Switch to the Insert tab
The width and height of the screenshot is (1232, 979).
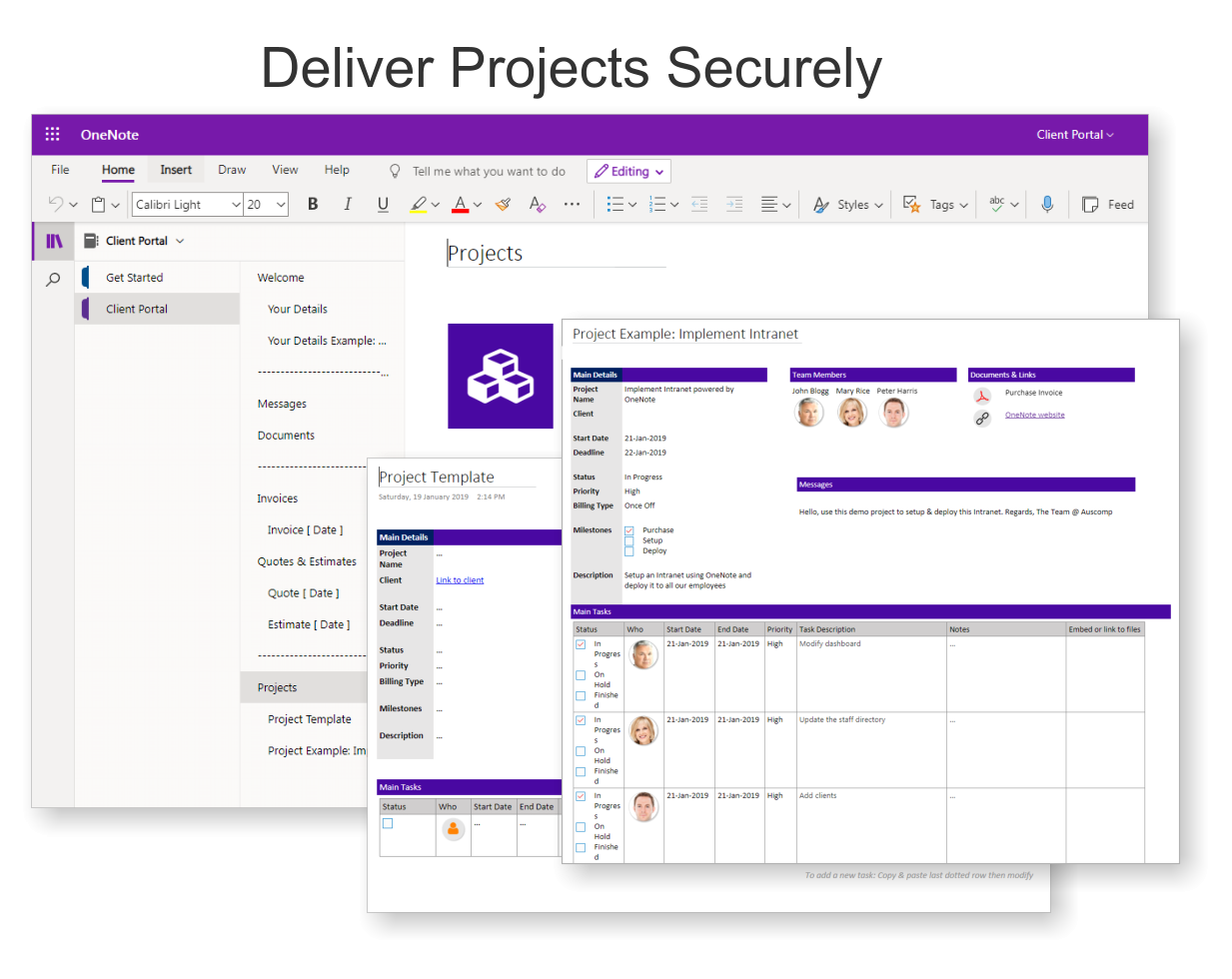click(176, 170)
